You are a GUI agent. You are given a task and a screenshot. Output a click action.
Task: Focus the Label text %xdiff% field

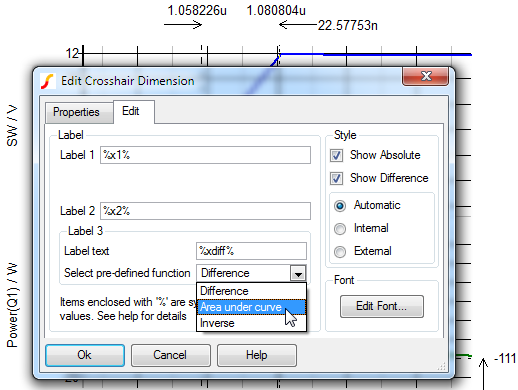click(x=251, y=251)
